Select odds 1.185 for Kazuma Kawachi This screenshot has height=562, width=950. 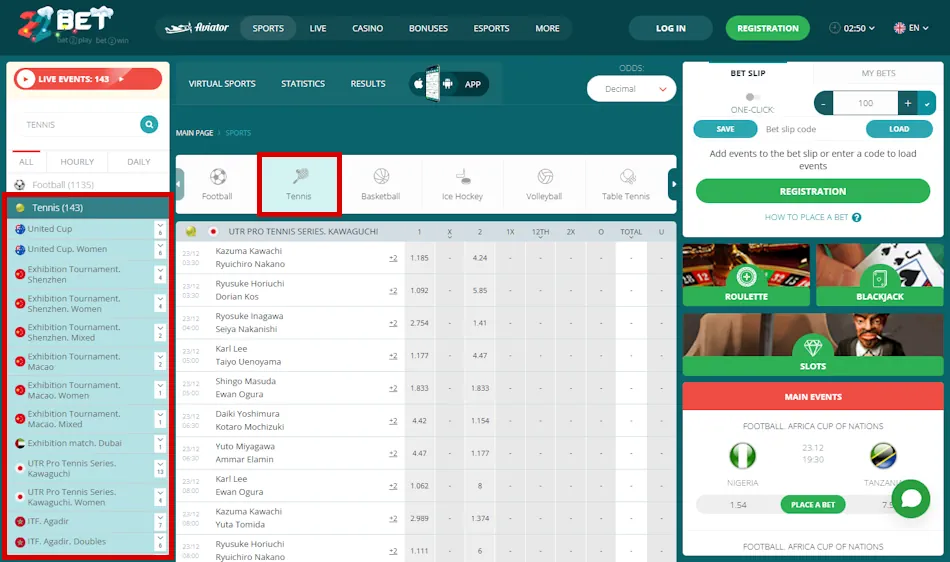click(419, 258)
